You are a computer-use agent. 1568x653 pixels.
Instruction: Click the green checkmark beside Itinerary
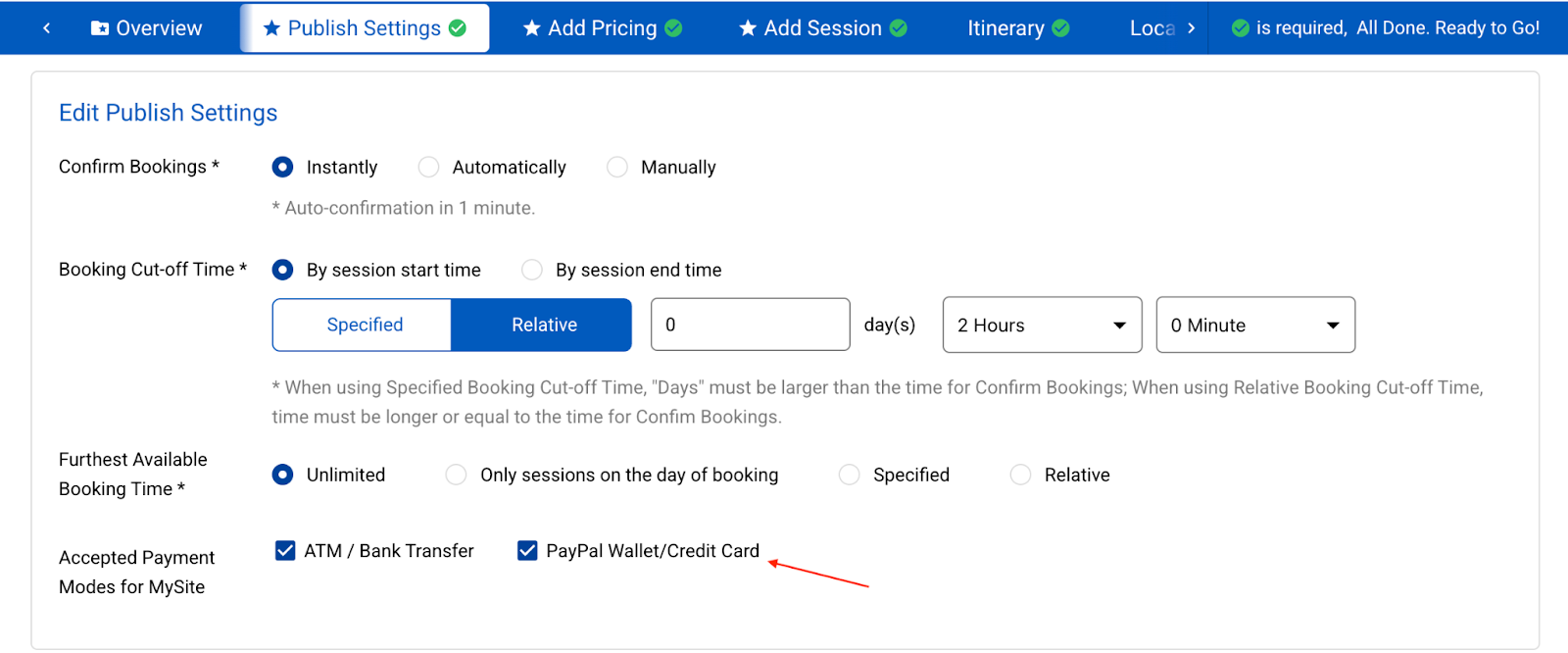pos(1060,28)
